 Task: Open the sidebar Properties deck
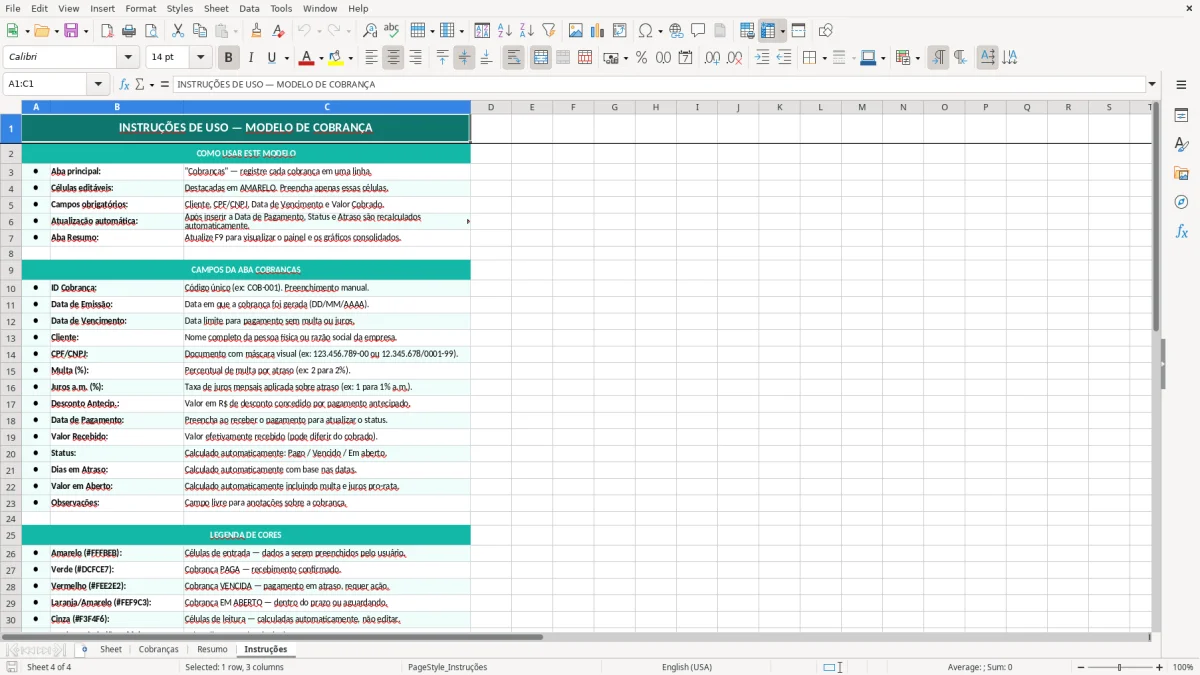tap(1181, 115)
